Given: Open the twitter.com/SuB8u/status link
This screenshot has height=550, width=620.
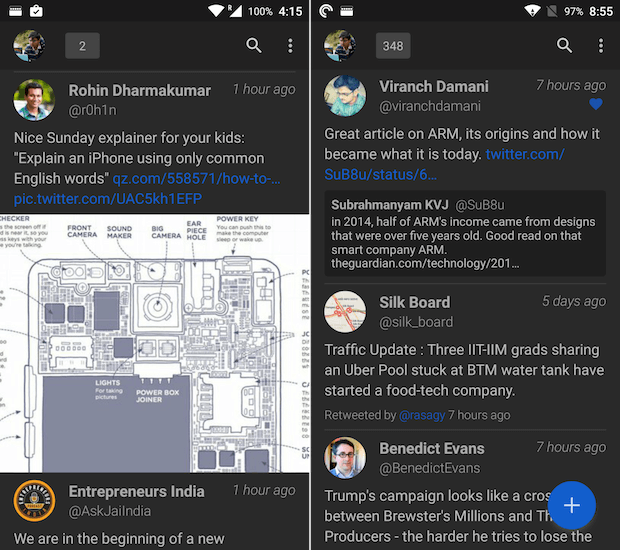Looking at the screenshot, I should tap(444, 164).
